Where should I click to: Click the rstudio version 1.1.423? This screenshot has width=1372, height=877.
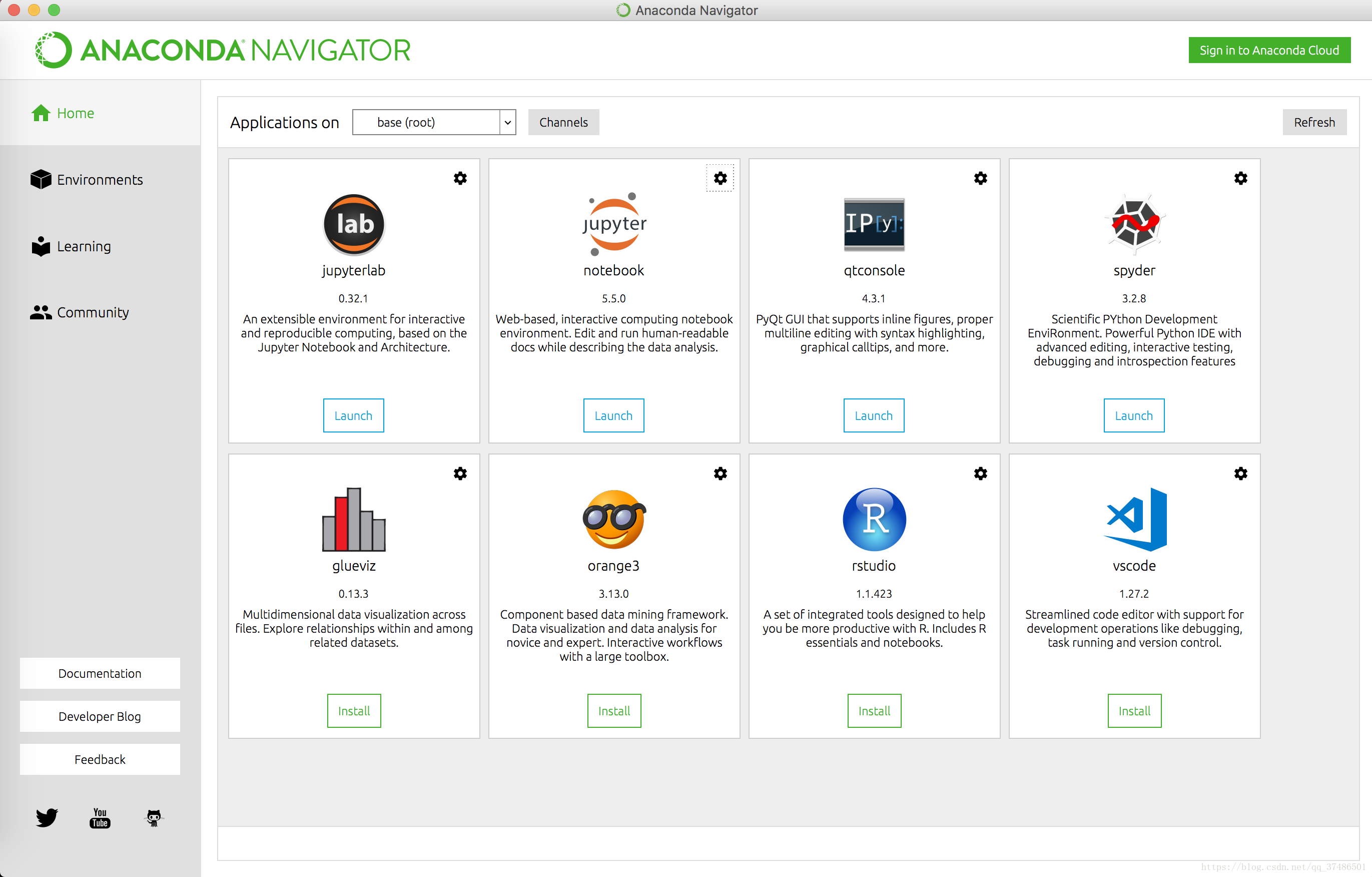click(874, 594)
